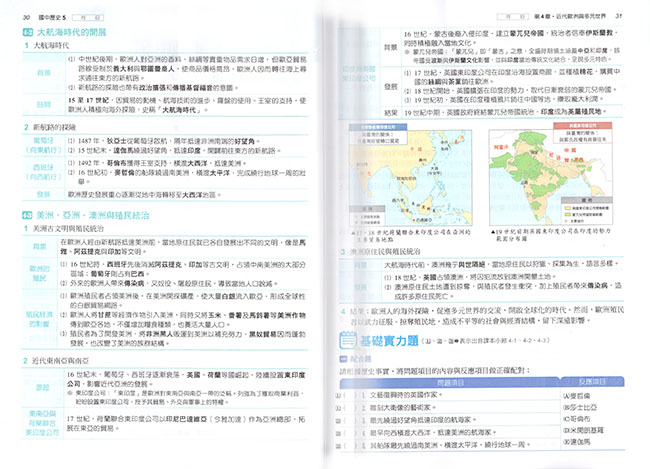The image size is (650, 469).
Task: Click the 葡萄牙 (向東航行) row label
Action: [x=44, y=145]
